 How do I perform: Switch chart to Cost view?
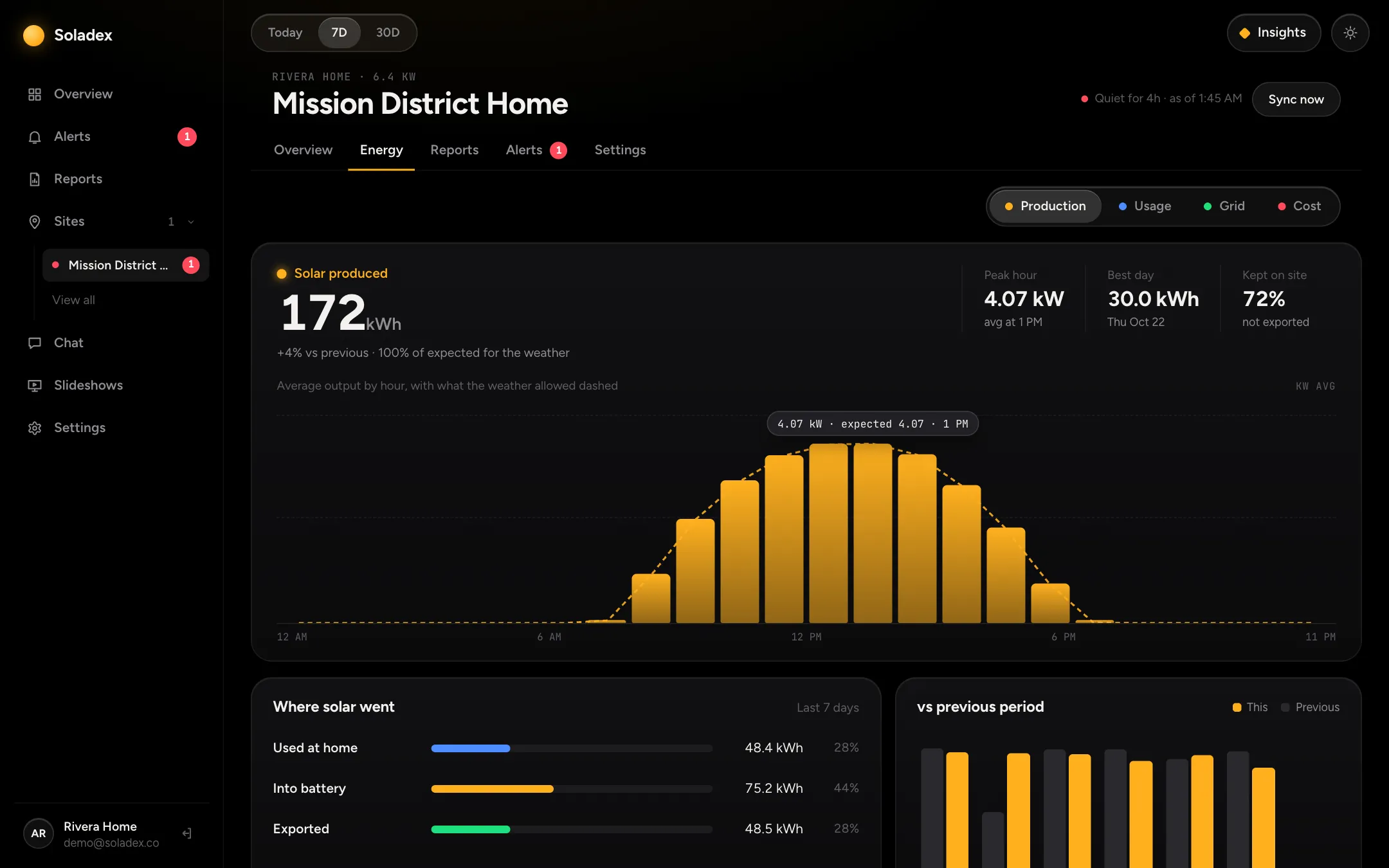tap(1299, 206)
